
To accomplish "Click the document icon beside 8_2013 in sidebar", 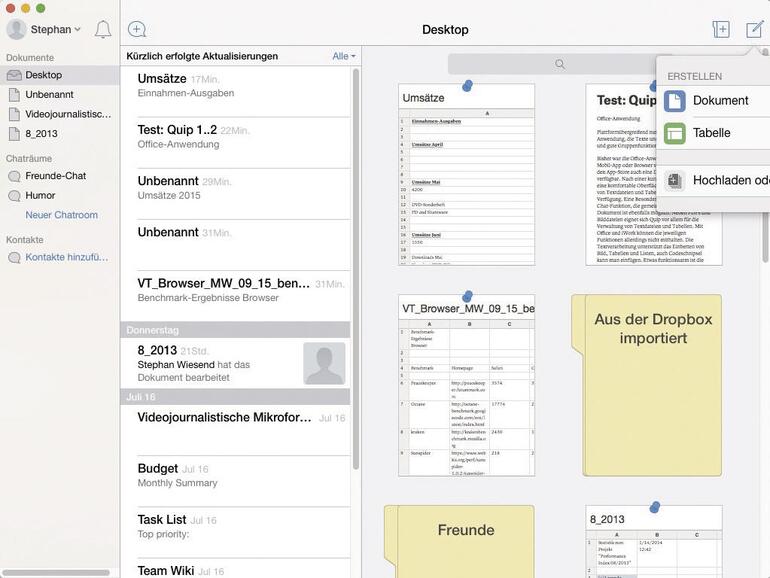I will pos(14,134).
